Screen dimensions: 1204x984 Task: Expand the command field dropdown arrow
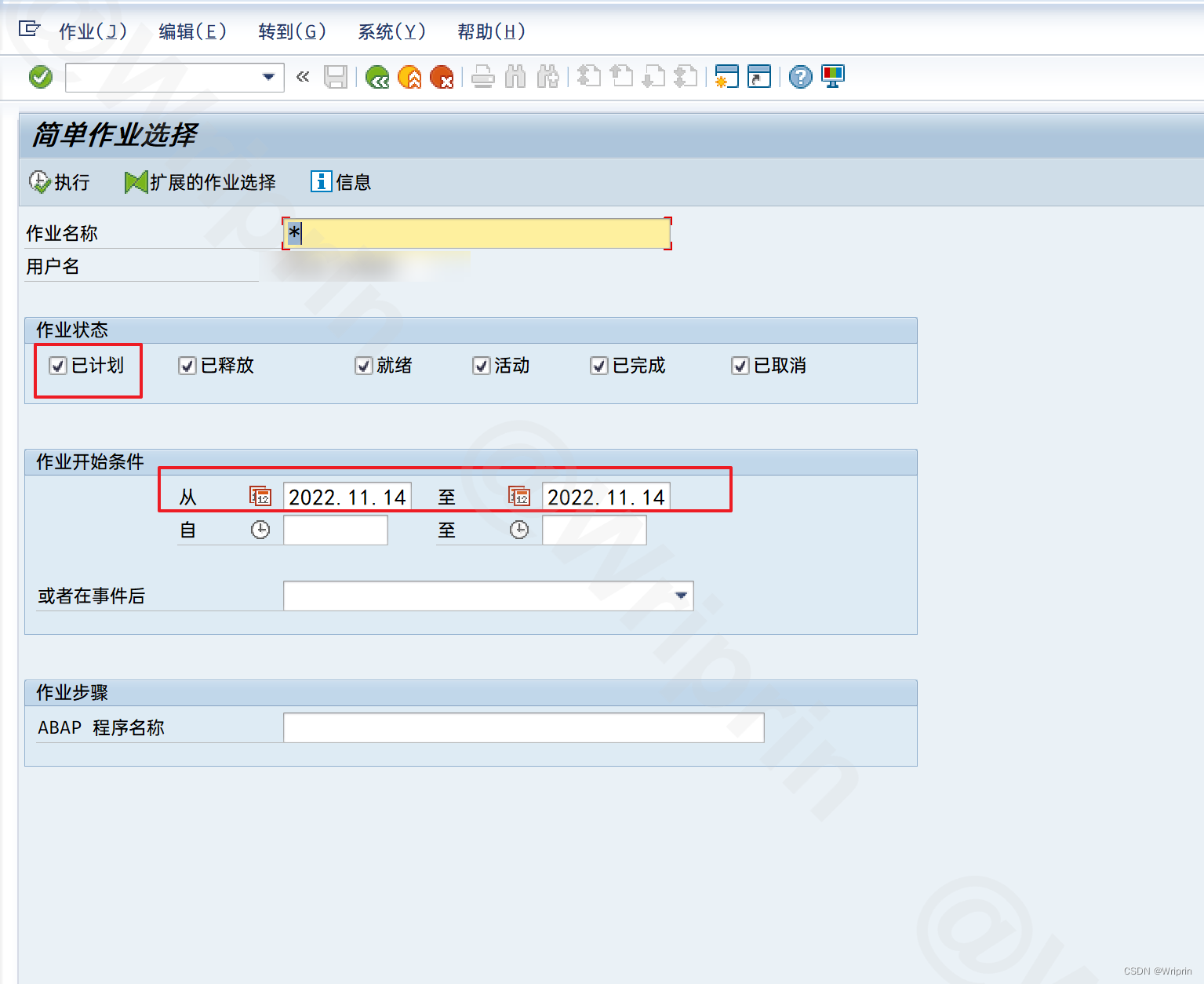coord(268,77)
